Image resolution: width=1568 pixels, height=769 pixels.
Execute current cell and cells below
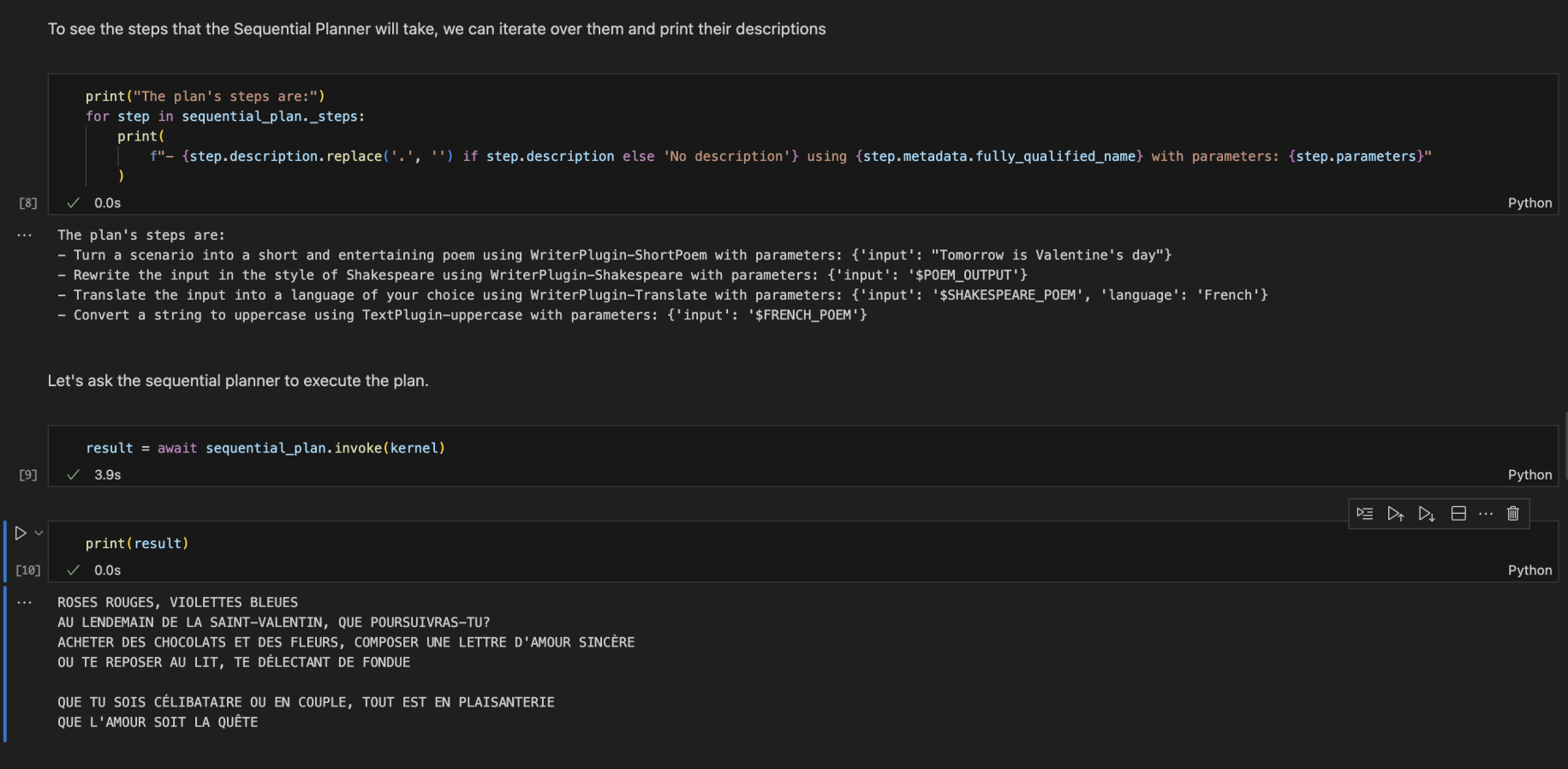pyautogui.click(x=1427, y=514)
